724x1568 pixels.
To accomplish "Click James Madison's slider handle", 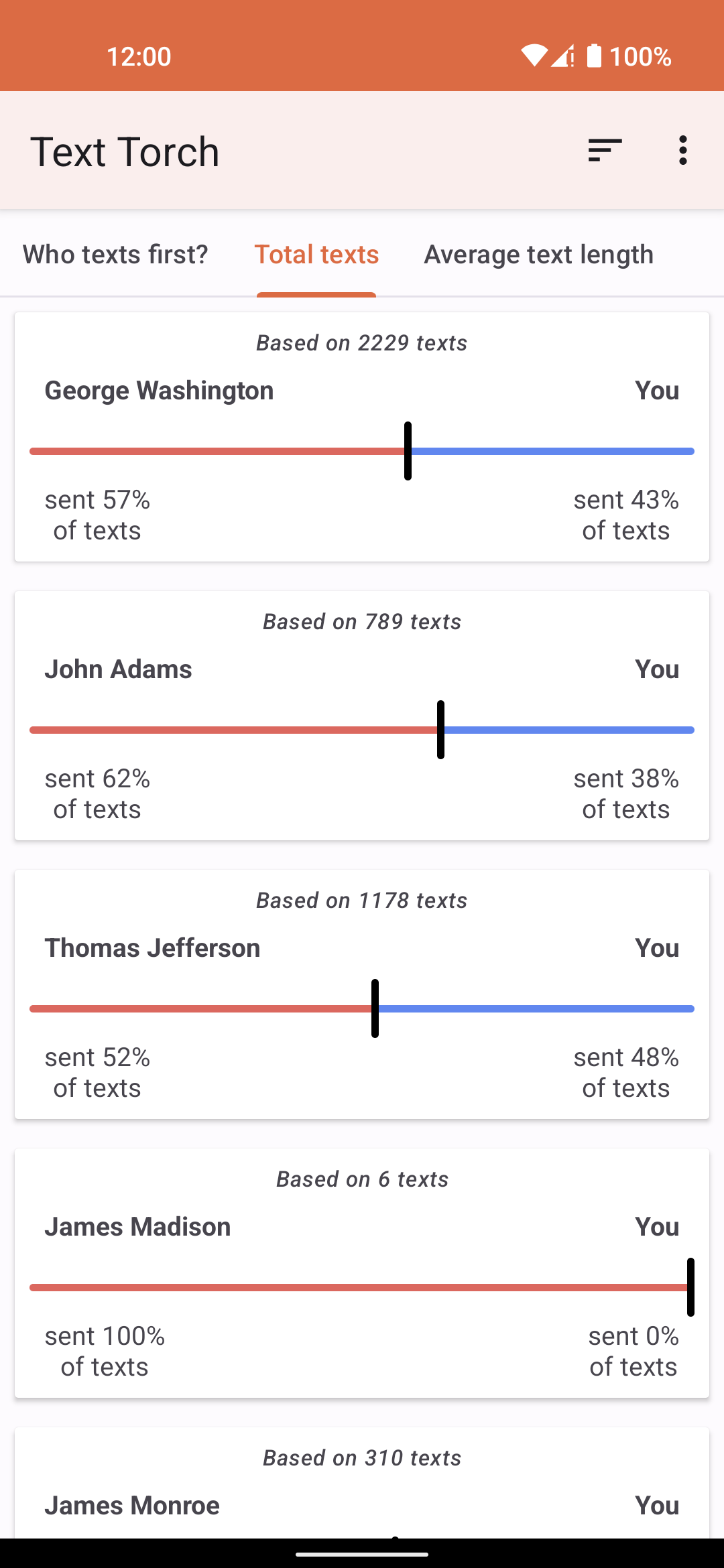I will (690, 1287).
